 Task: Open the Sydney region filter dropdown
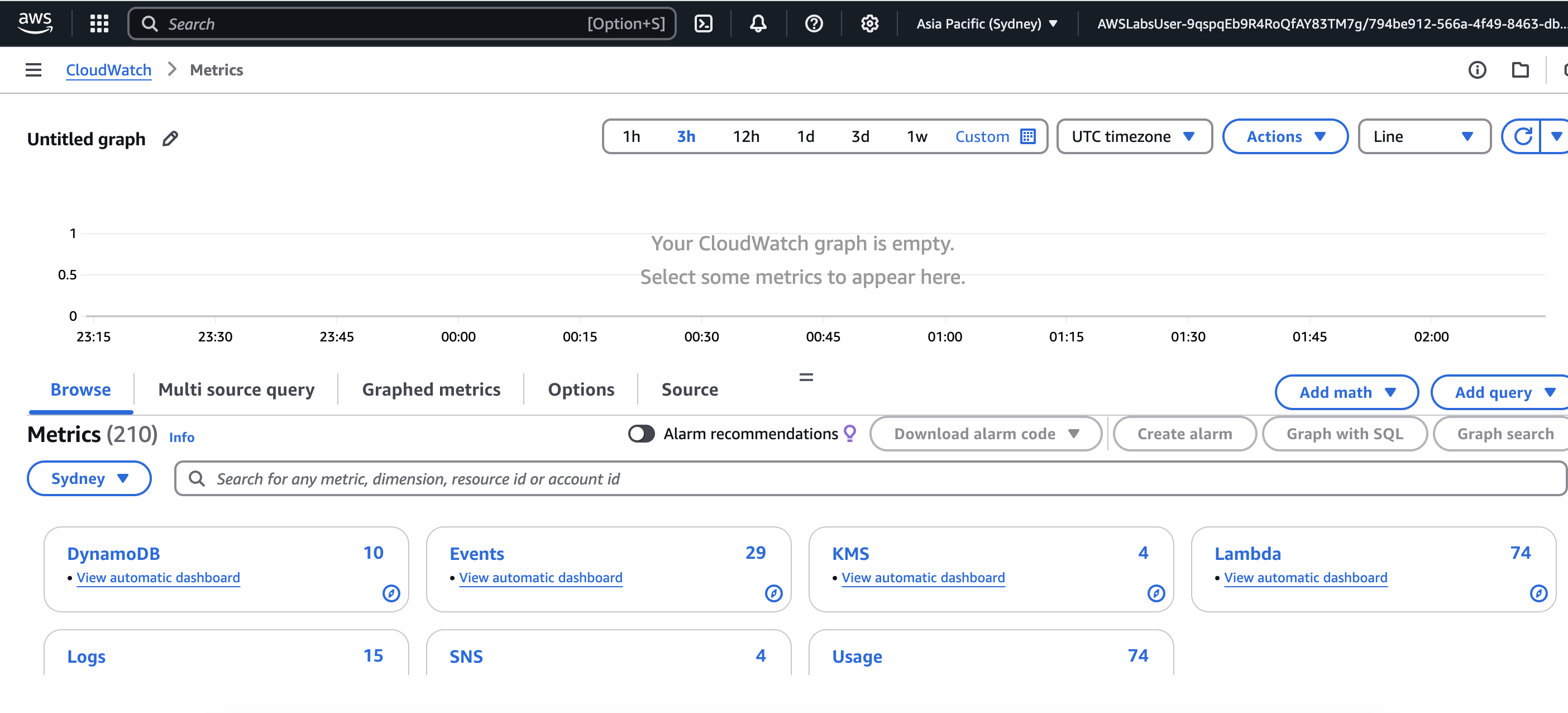pyautogui.click(x=89, y=478)
